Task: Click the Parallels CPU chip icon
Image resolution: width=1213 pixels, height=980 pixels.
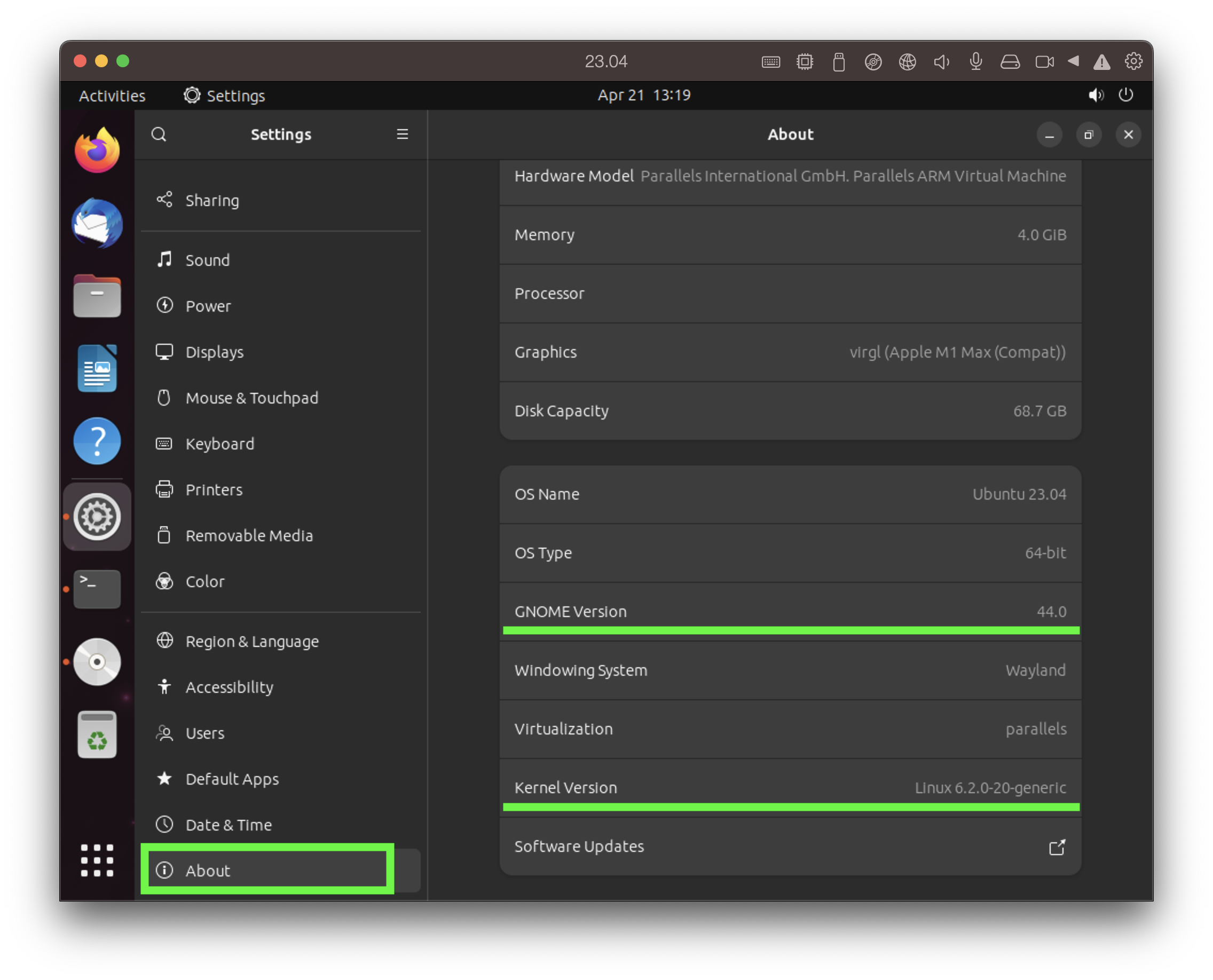Action: 805,61
